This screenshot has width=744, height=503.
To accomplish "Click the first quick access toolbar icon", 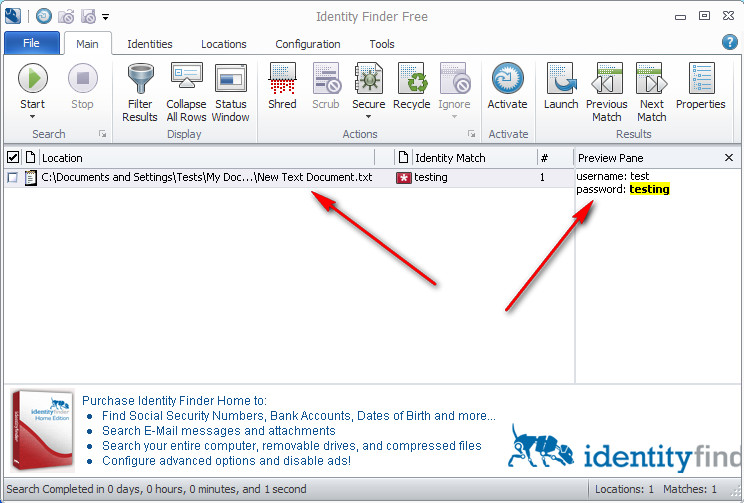I will [x=44, y=16].
